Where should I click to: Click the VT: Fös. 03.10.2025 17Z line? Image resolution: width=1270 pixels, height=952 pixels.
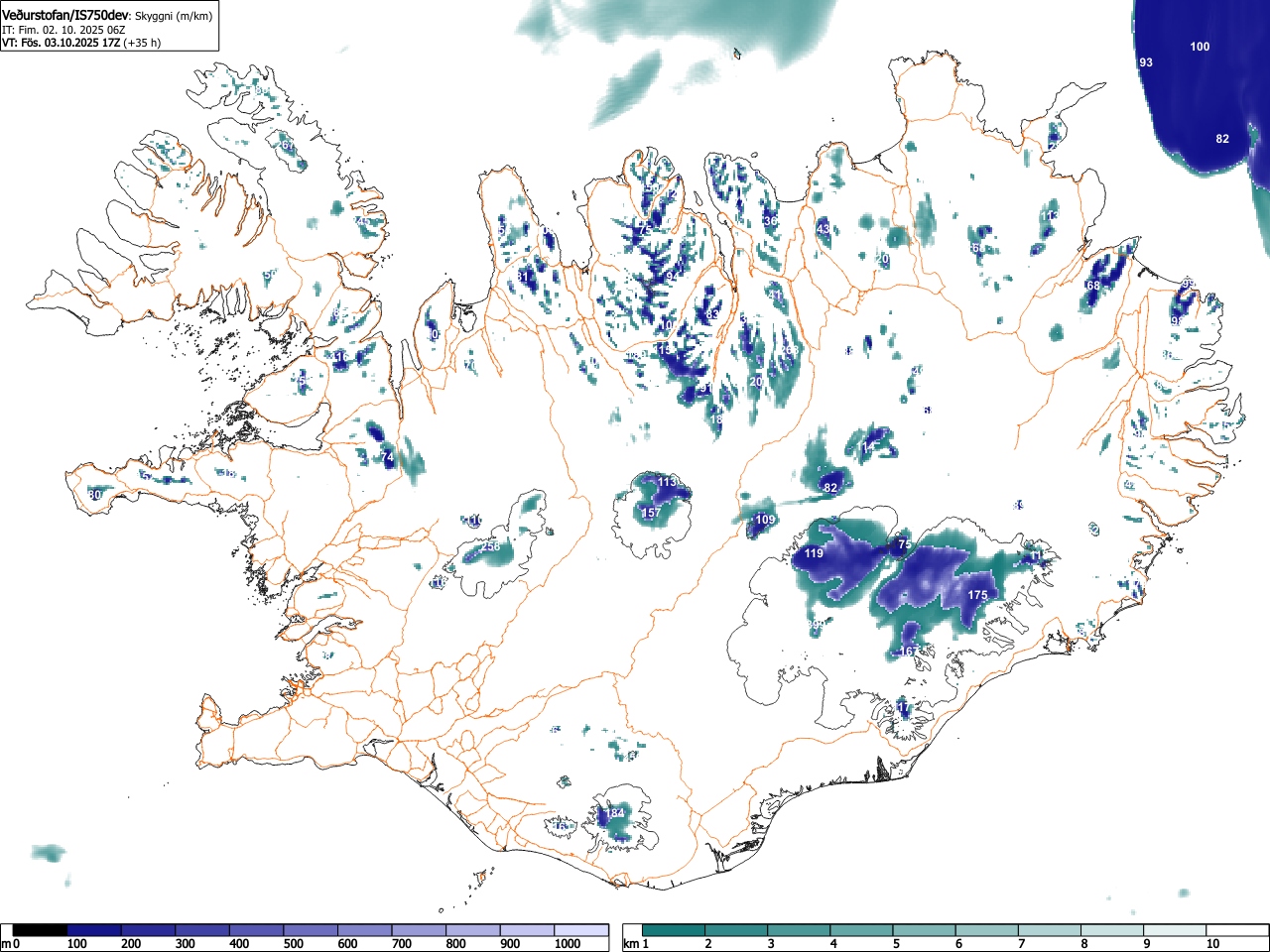pyautogui.click(x=61, y=43)
